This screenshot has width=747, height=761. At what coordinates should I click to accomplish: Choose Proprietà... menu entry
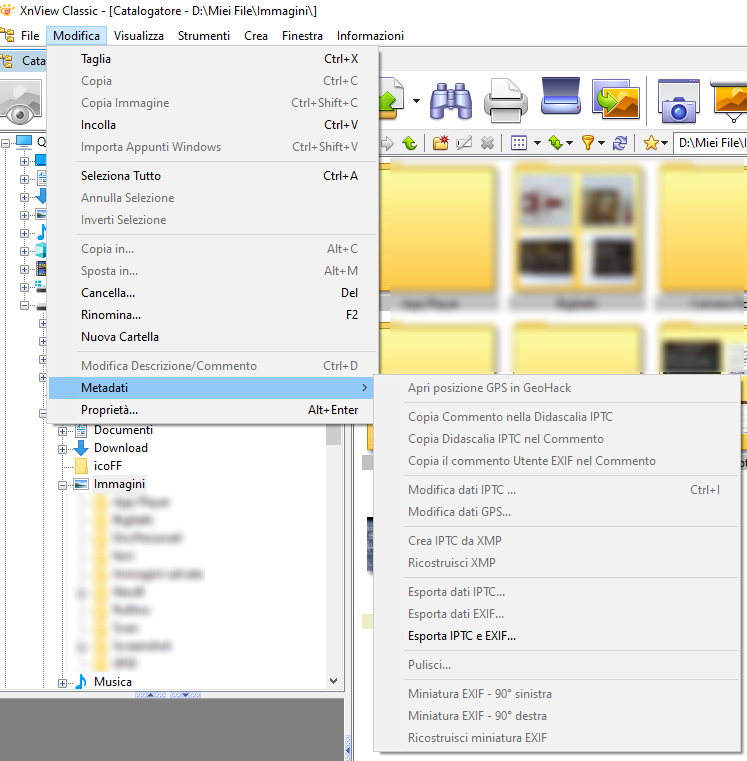[x=214, y=410]
